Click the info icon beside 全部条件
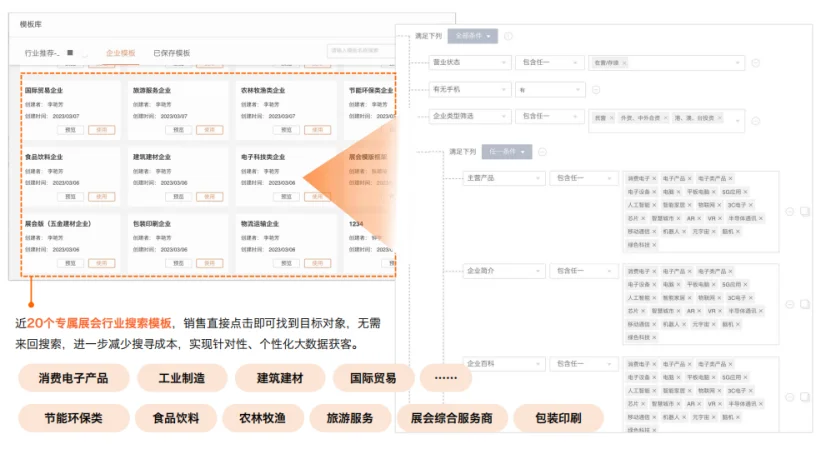Image resolution: width=831 pixels, height=449 pixels. coord(508,36)
